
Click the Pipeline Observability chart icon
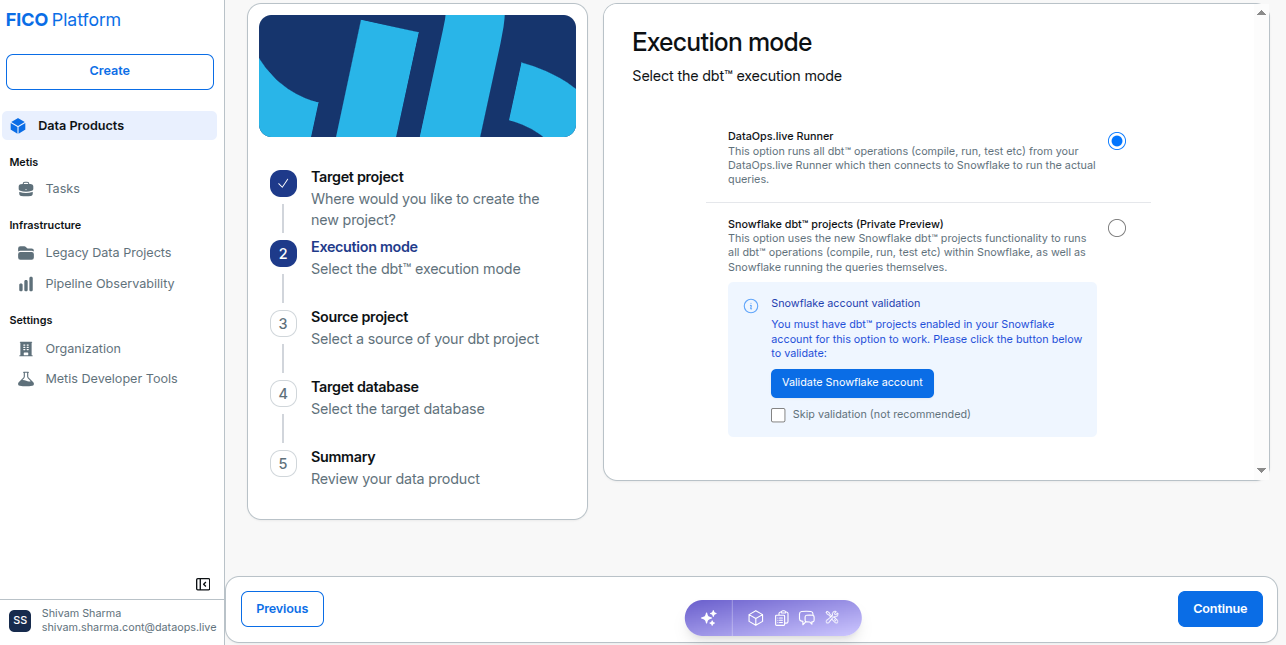[x=26, y=284]
